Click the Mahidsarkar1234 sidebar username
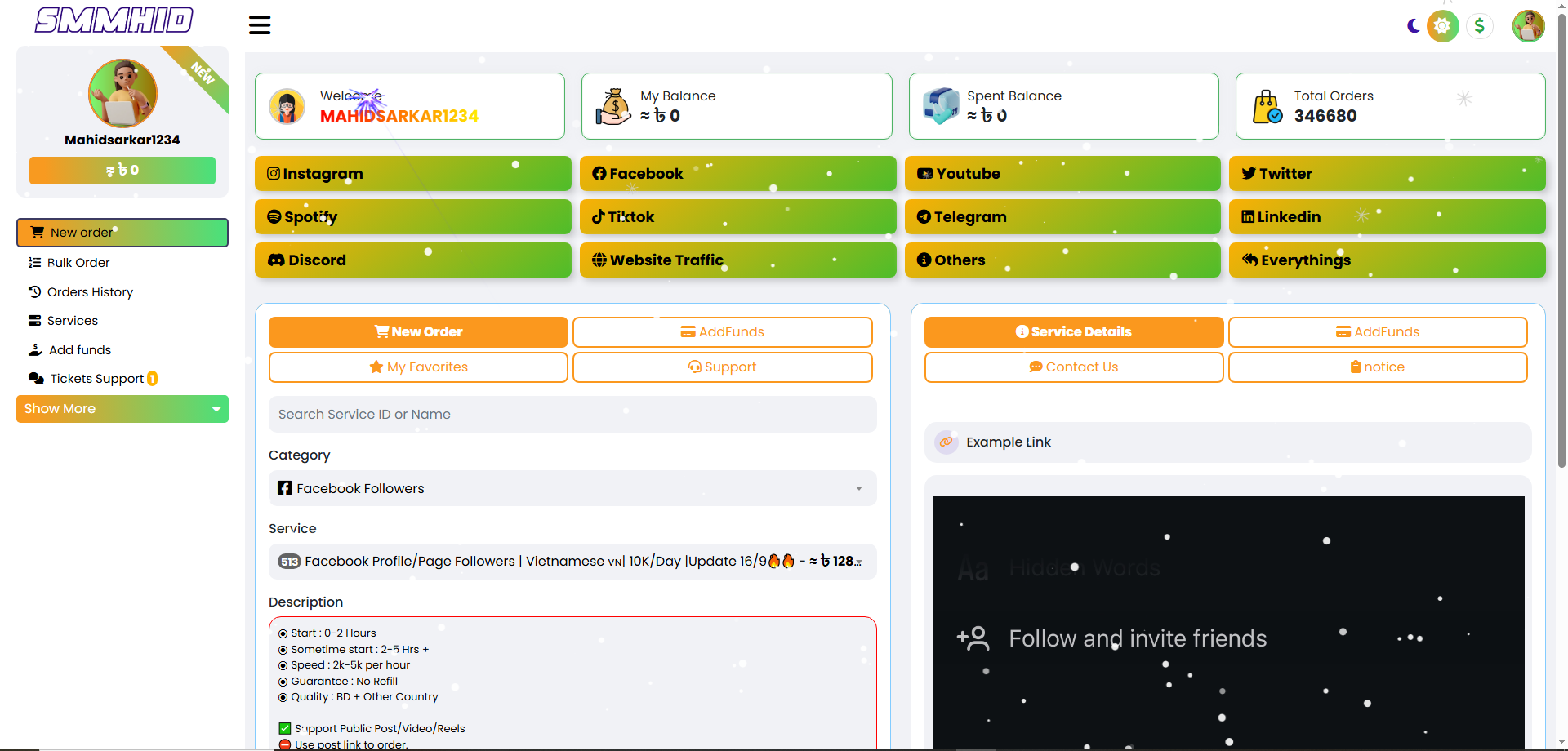The height and width of the screenshot is (751, 1568). click(122, 140)
